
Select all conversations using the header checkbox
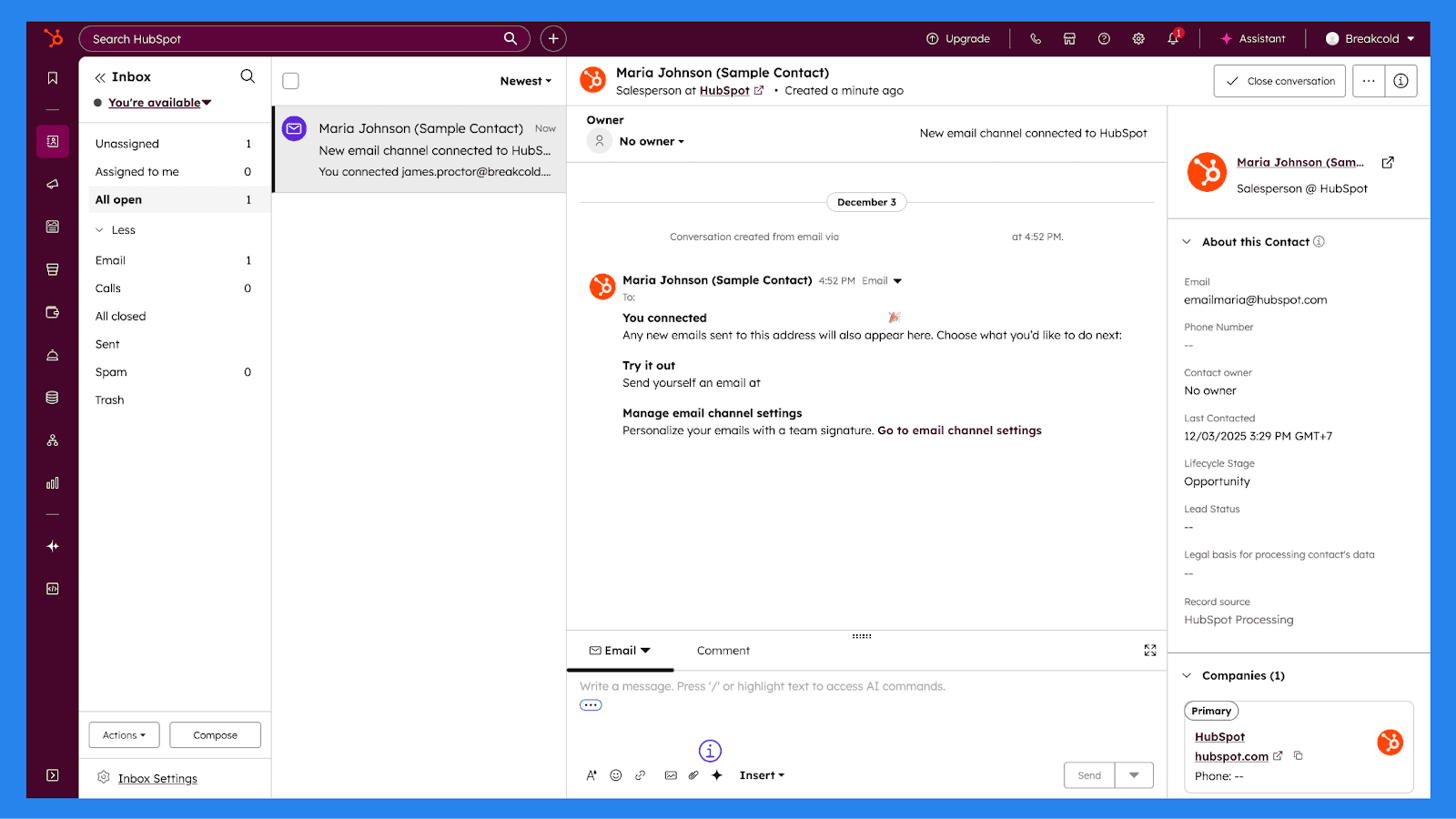(290, 81)
